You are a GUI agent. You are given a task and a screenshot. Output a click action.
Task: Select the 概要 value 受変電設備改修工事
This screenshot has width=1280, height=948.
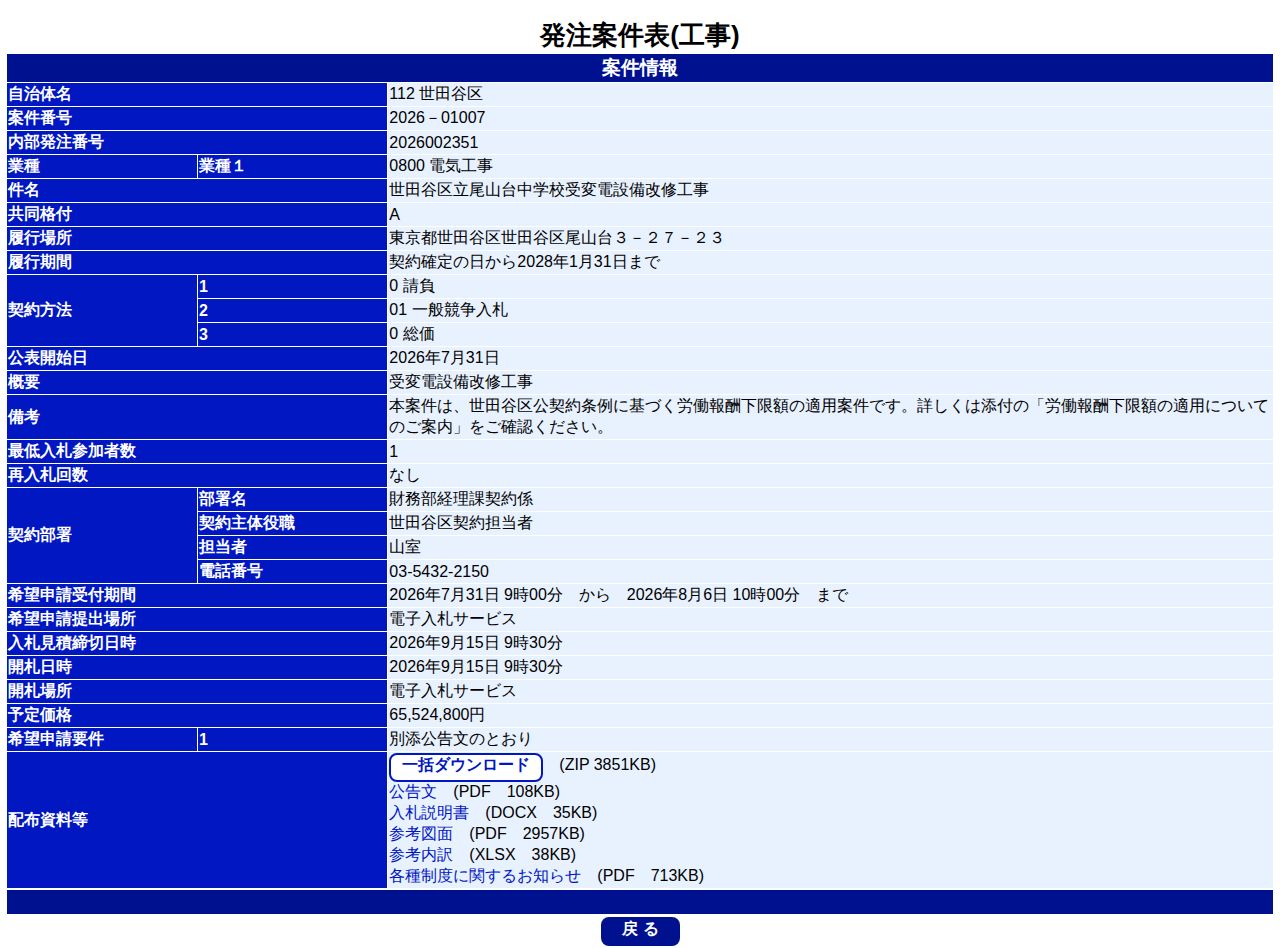(x=461, y=382)
